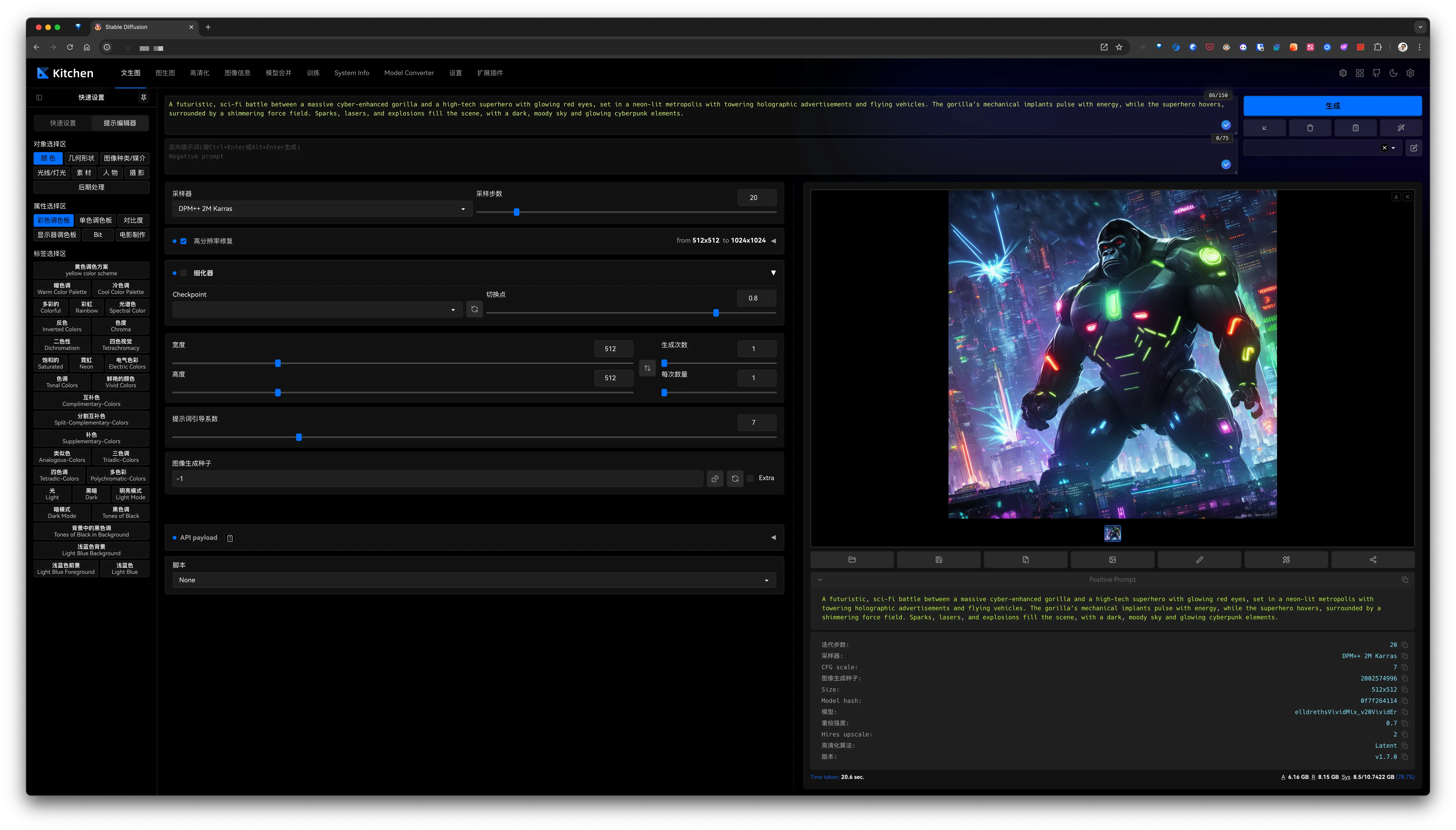Click the pencil edit styles icon
1456x830 pixels.
coord(1413,148)
